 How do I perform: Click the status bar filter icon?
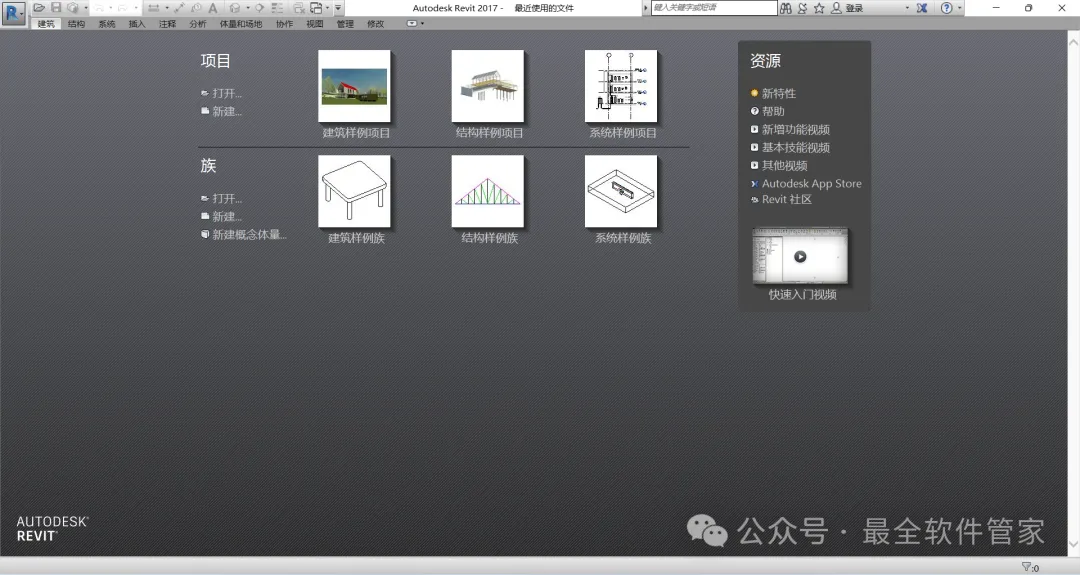1026,567
